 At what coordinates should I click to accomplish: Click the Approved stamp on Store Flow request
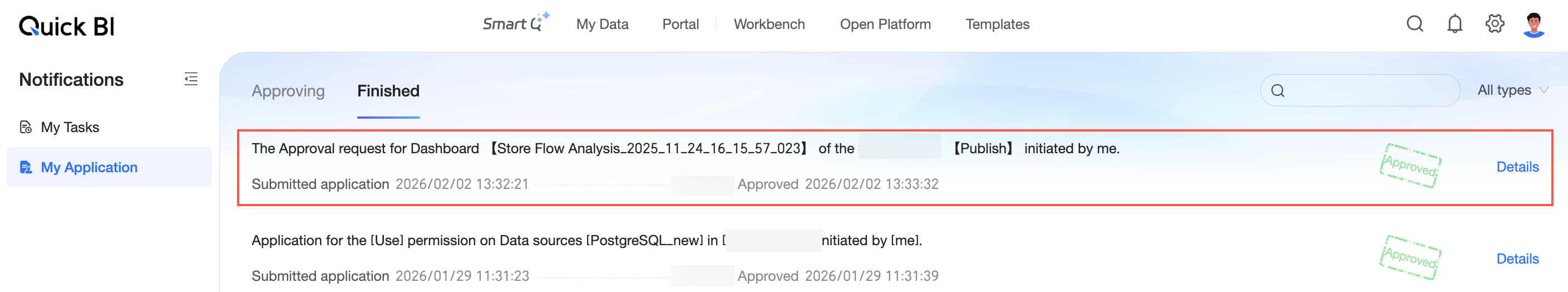(1410, 166)
